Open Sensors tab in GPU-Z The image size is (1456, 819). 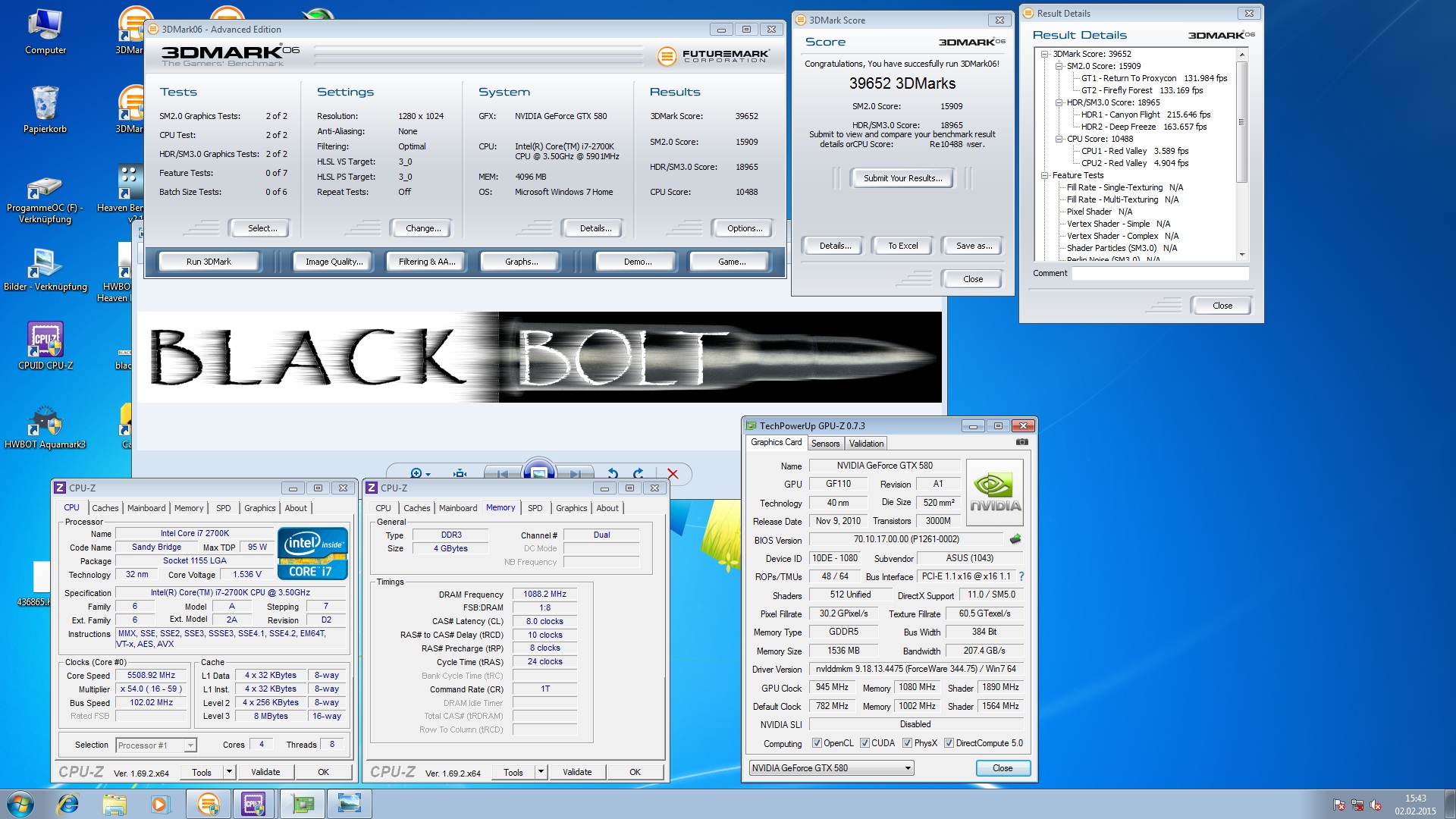click(825, 444)
